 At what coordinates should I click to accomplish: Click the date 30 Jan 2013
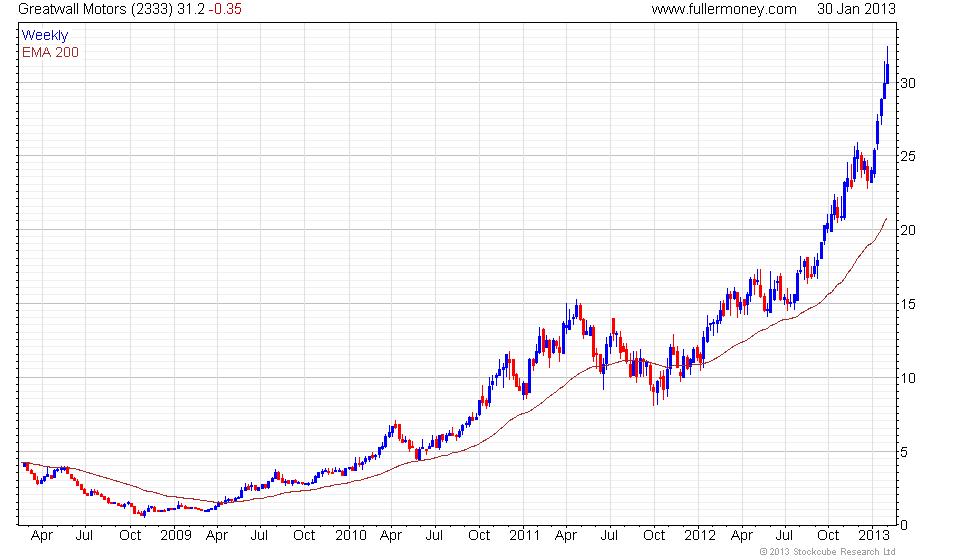point(856,9)
